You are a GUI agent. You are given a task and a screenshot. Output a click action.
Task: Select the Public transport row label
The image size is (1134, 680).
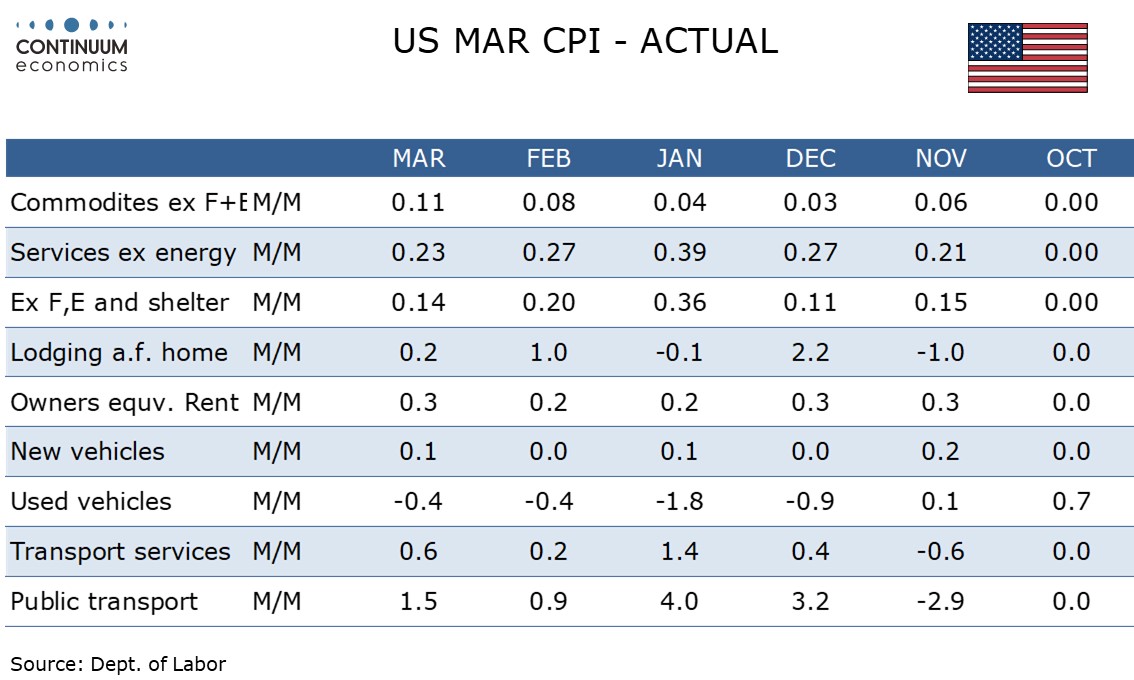tap(104, 602)
